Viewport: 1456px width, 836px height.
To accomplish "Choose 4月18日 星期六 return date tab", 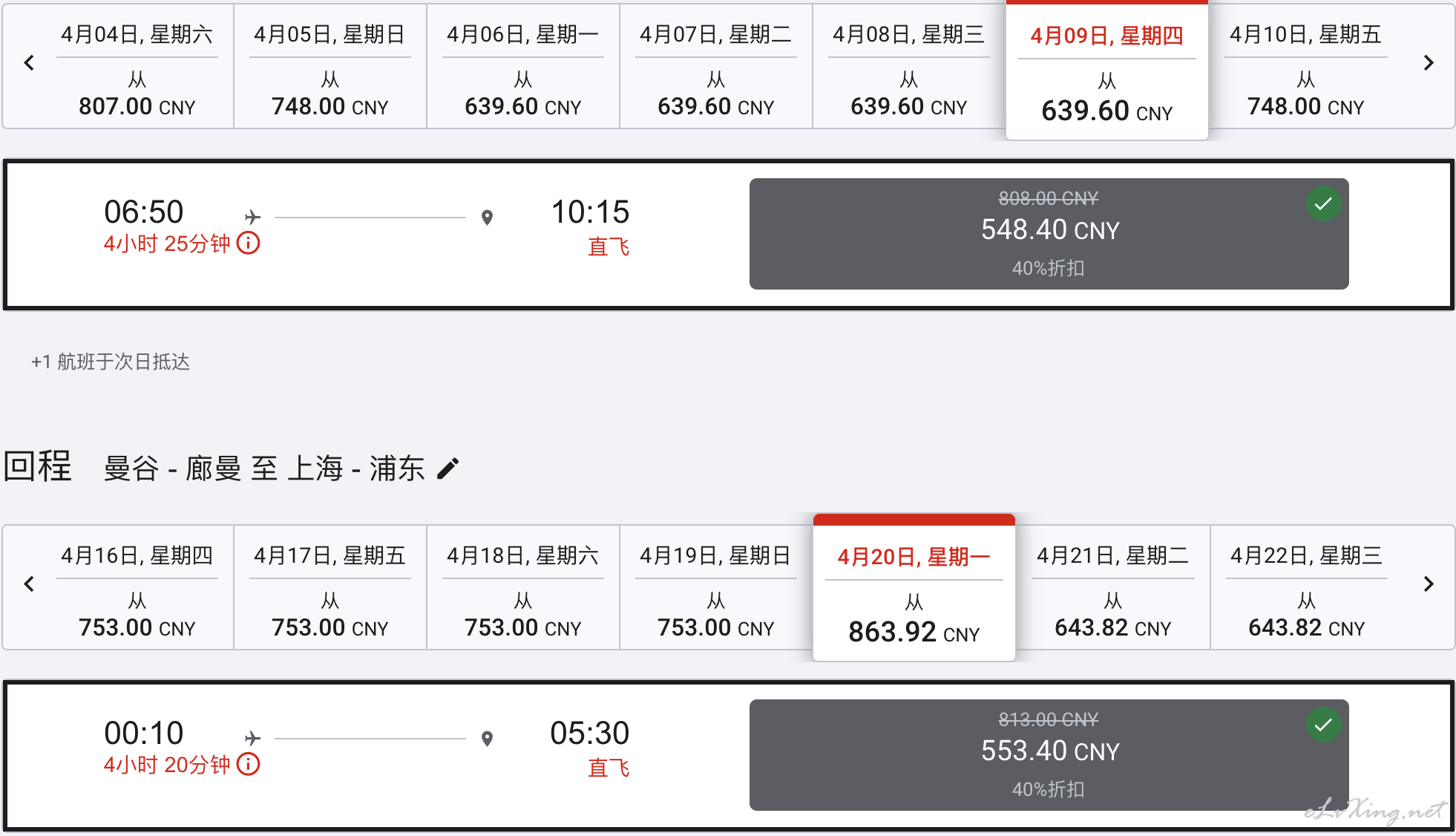I will tap(523, 588).
